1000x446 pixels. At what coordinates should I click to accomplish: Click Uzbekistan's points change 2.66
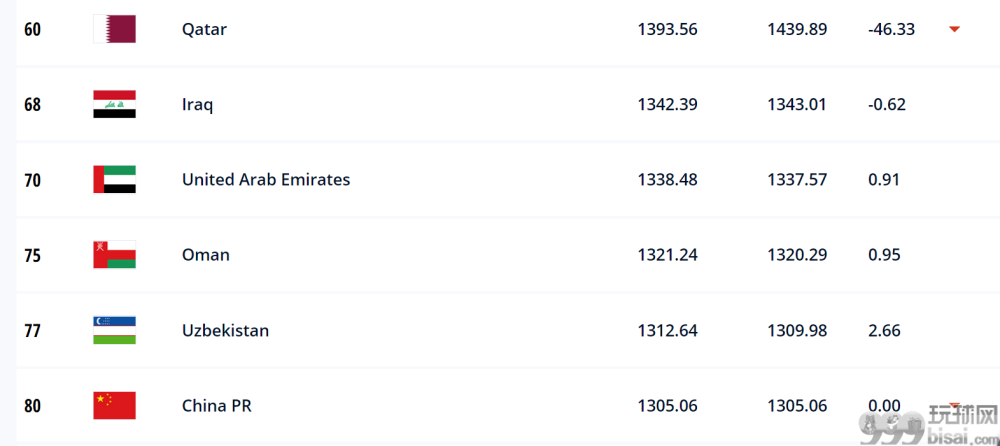point(884,331)
